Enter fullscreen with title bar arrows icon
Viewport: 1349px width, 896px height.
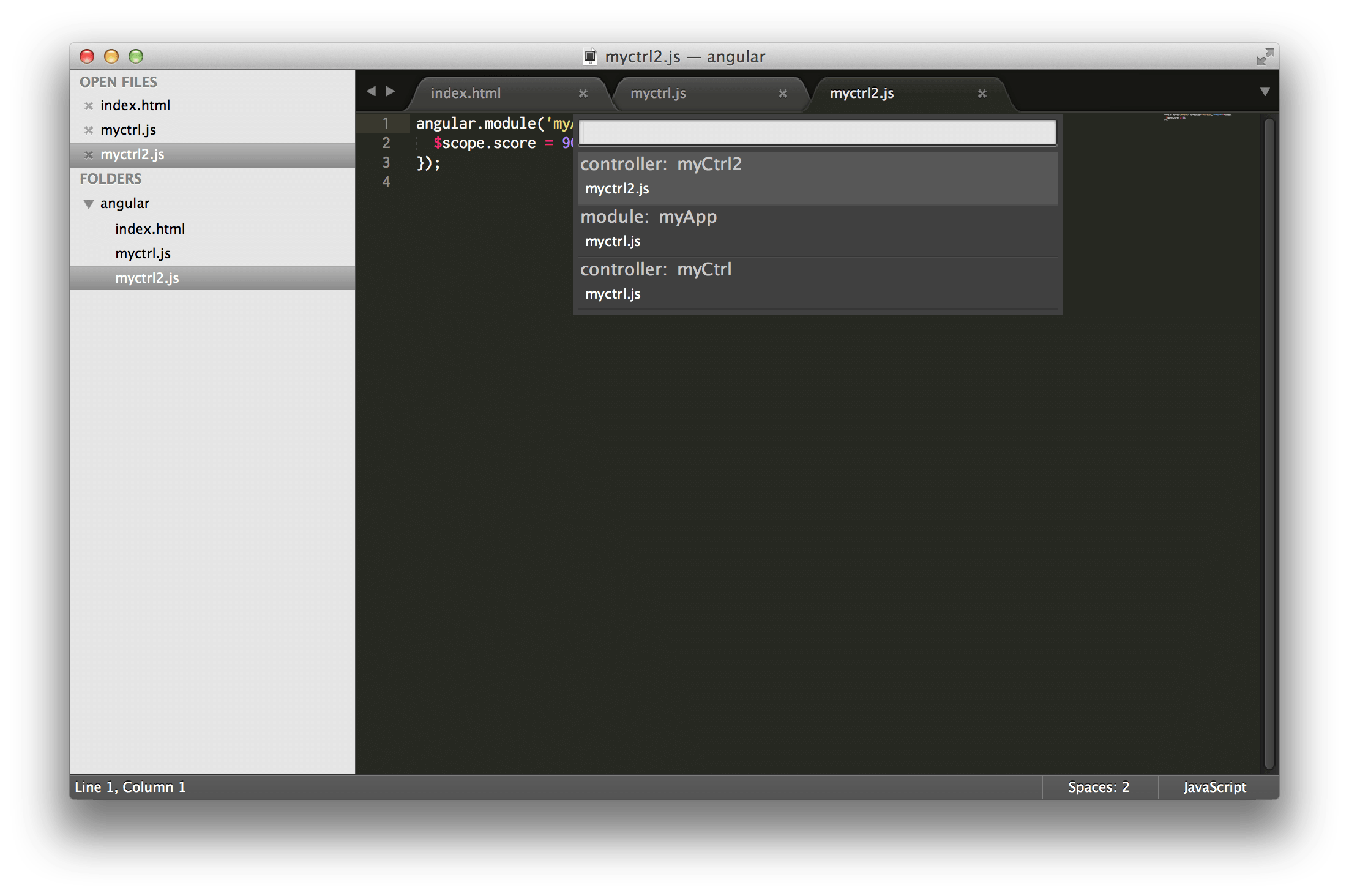click(1265, 57)
